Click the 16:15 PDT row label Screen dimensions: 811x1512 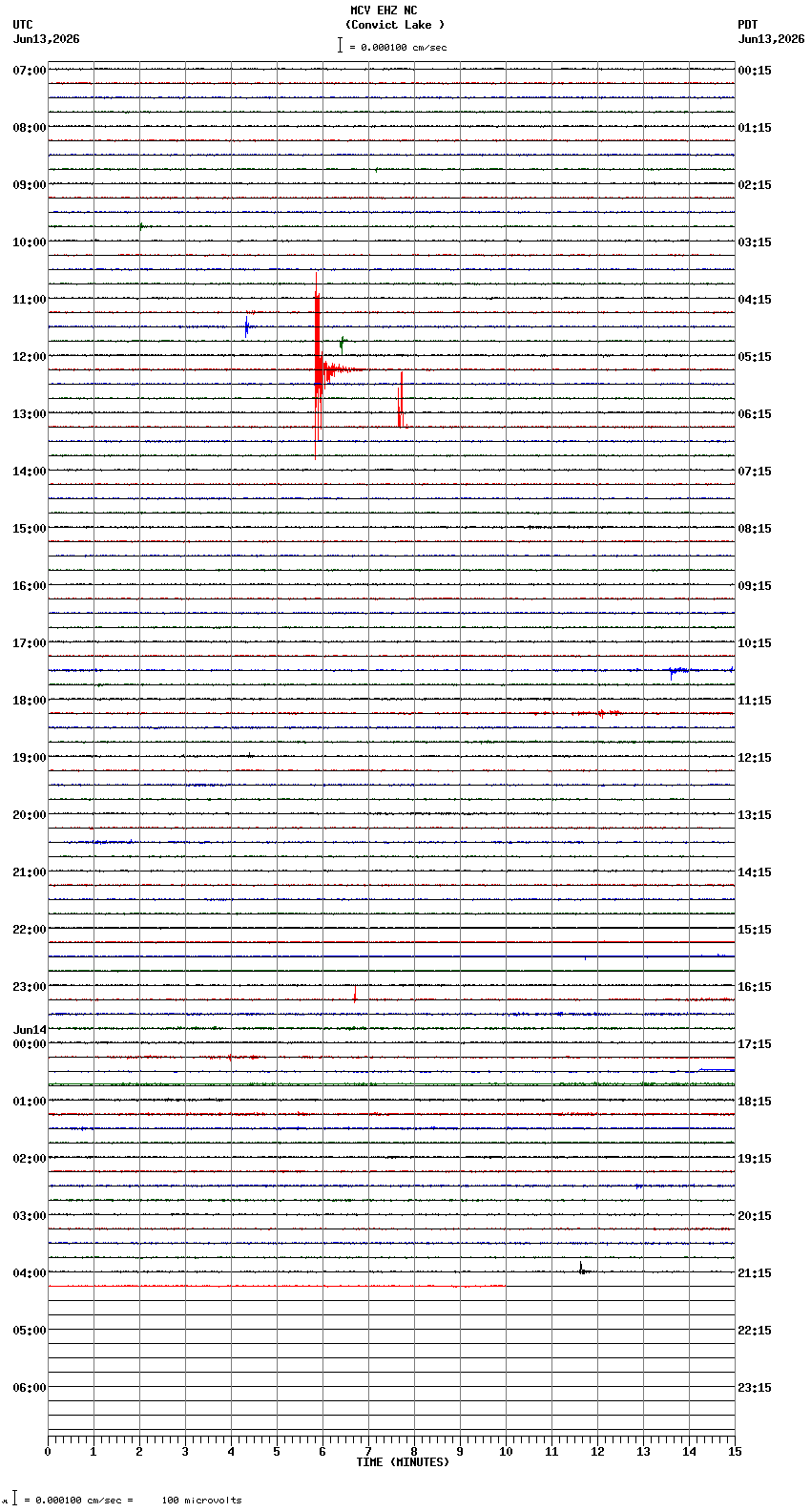(755, 987)
